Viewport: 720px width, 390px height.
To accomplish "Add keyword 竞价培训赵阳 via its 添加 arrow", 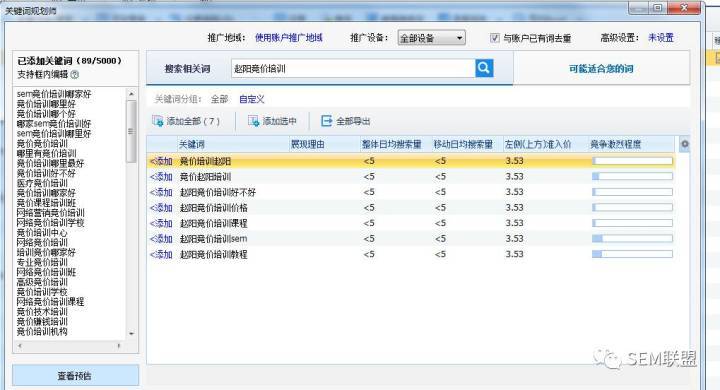I will (161, 161).
